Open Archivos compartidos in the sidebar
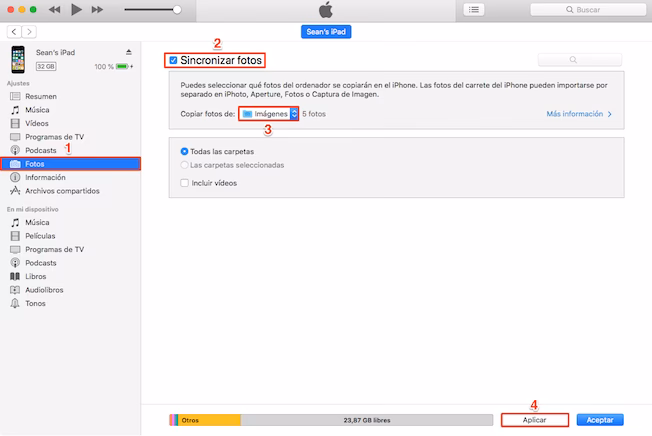The height and width of the screenshot is (436, 652). pyautogui.click(x=70, y=191)
